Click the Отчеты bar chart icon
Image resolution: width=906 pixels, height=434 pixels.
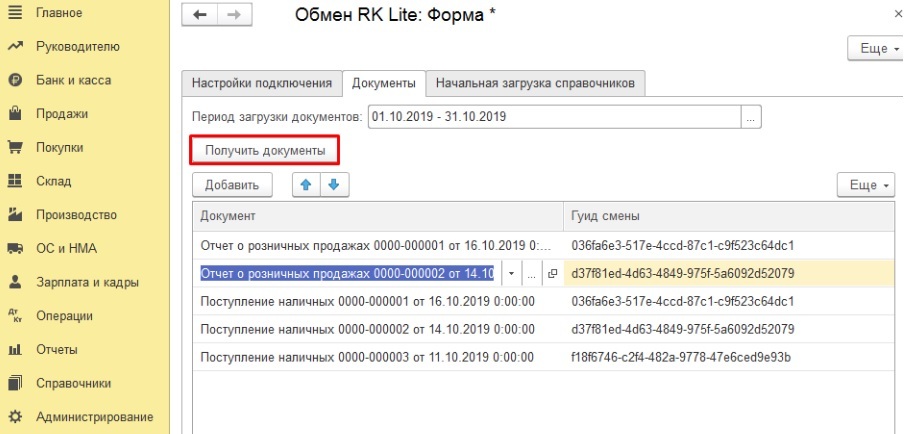pyautogui.click(x=15, y=350)
